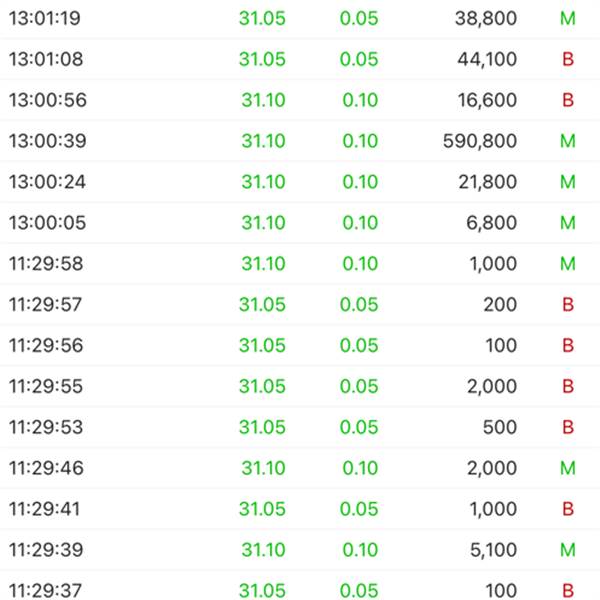Click the 590,800 volume entry
Viewport: 600px width, 600px height.
tap(480, 141)
